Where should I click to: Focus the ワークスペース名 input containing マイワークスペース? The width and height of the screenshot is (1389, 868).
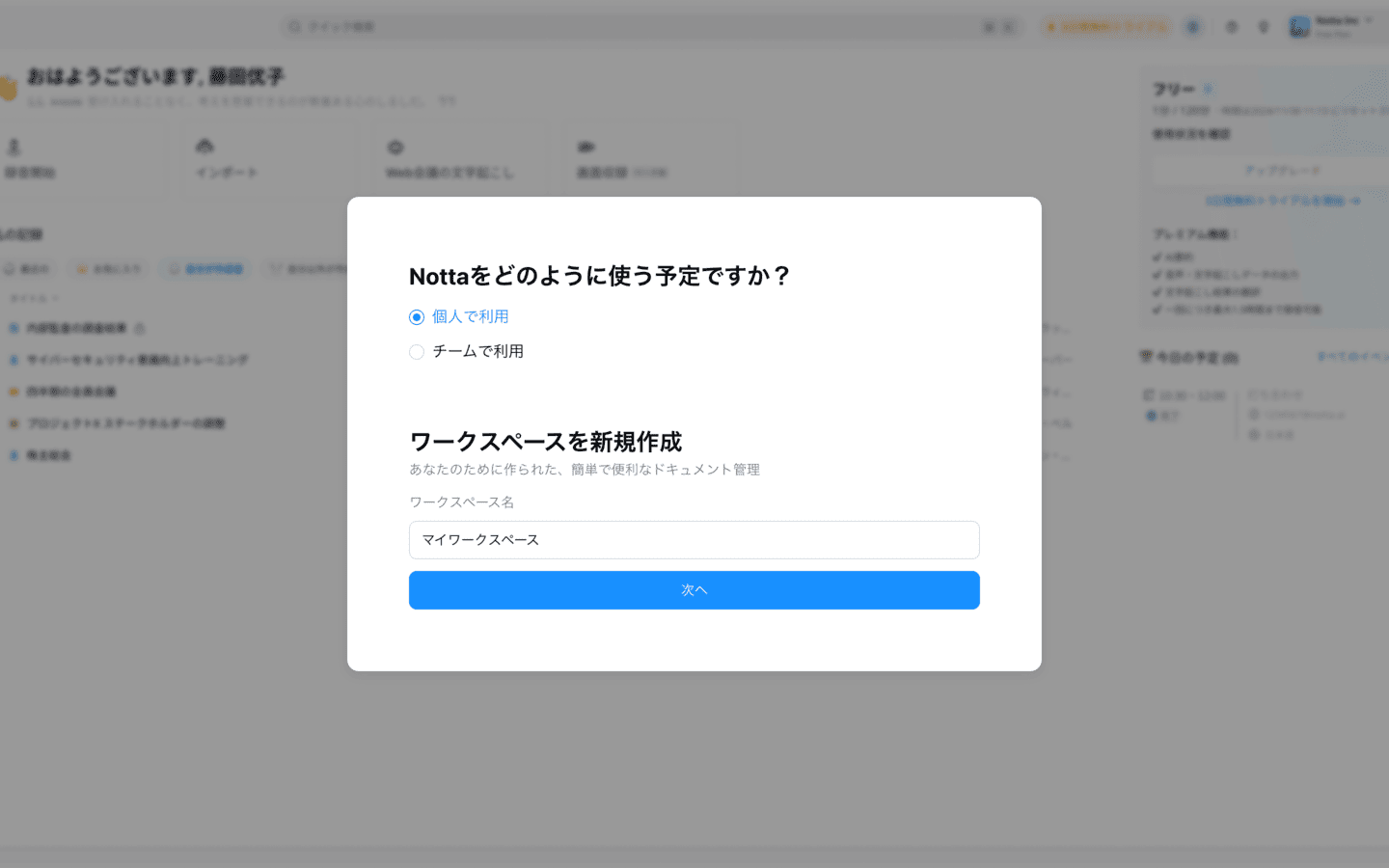pos(694,540)
